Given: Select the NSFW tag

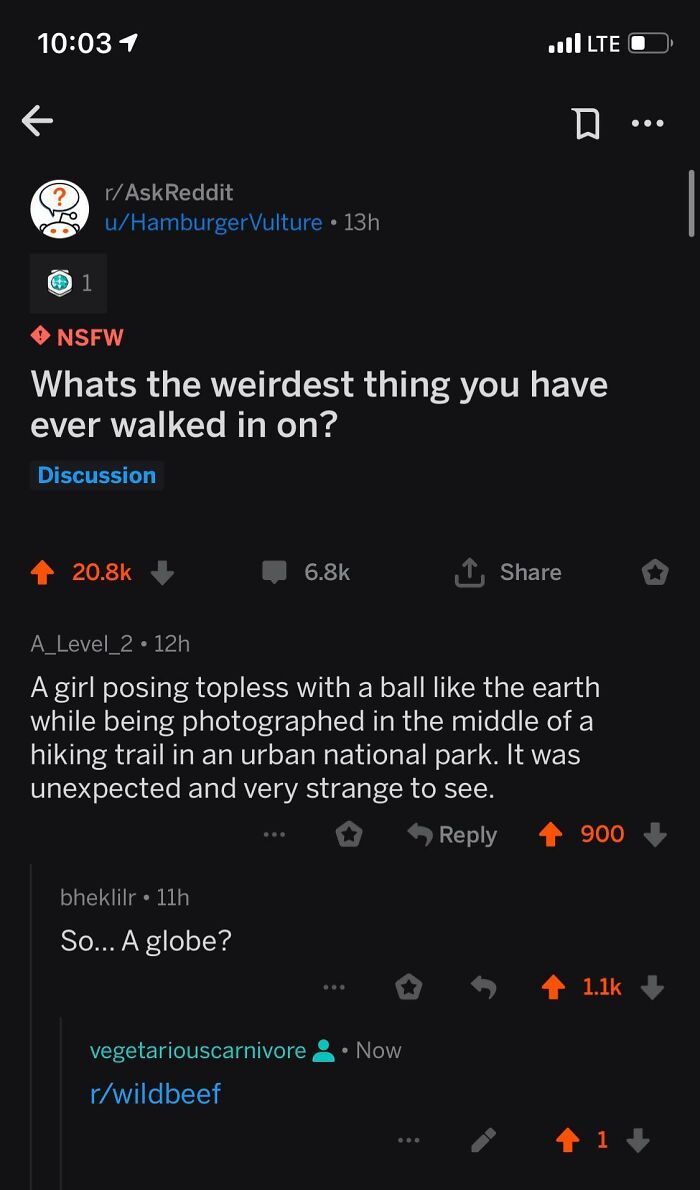Looking at the screenshot, I should point(76,338).
